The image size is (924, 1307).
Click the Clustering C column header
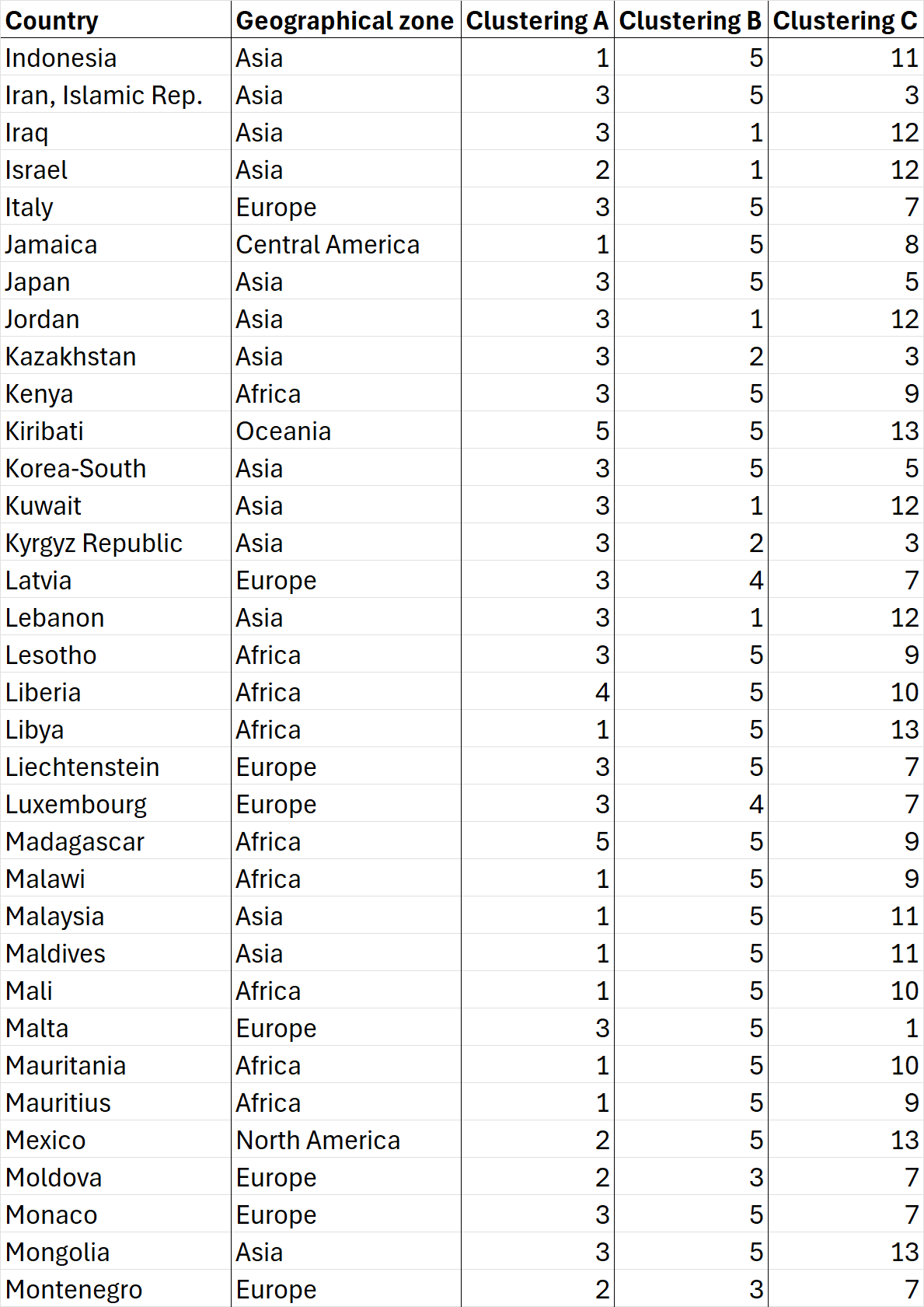845,21
